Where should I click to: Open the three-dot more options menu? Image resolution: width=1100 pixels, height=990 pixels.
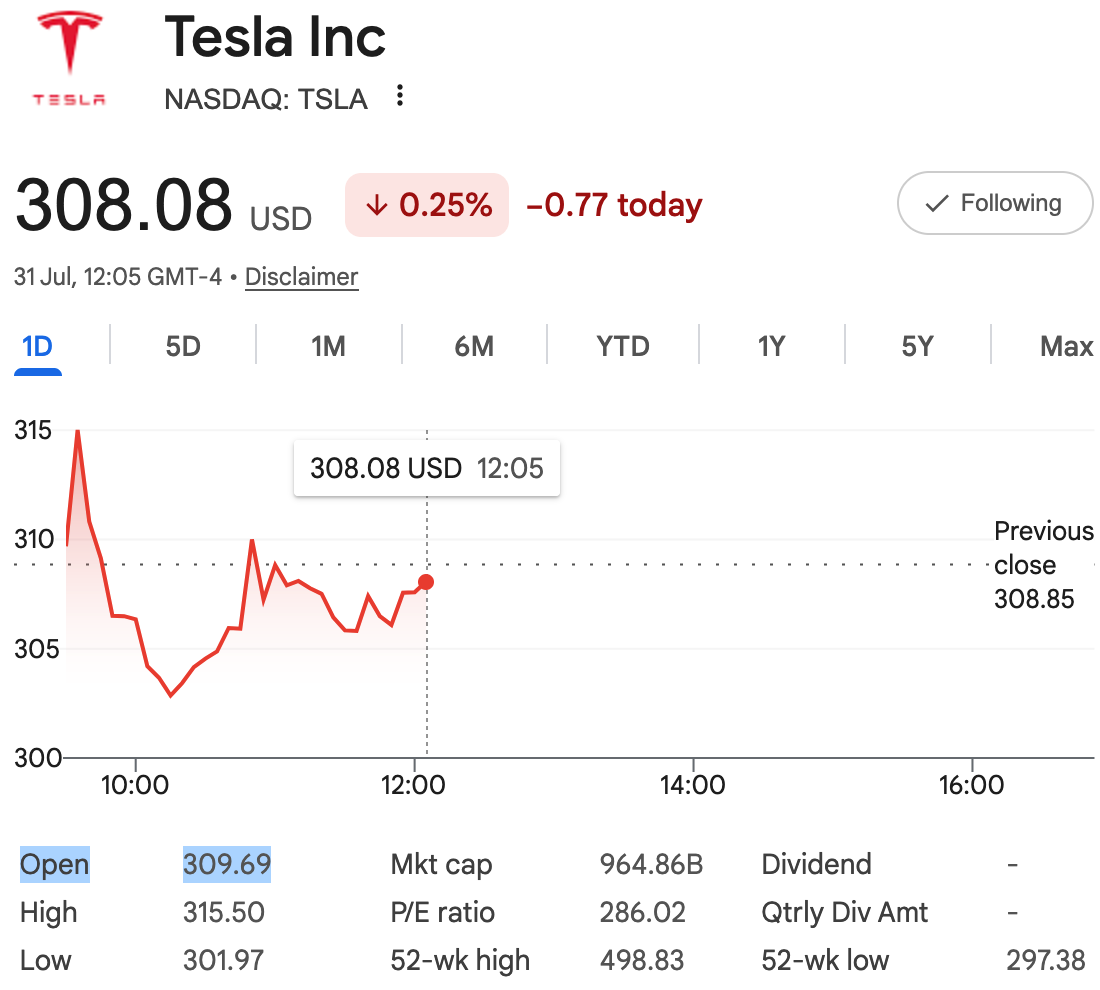400,95
